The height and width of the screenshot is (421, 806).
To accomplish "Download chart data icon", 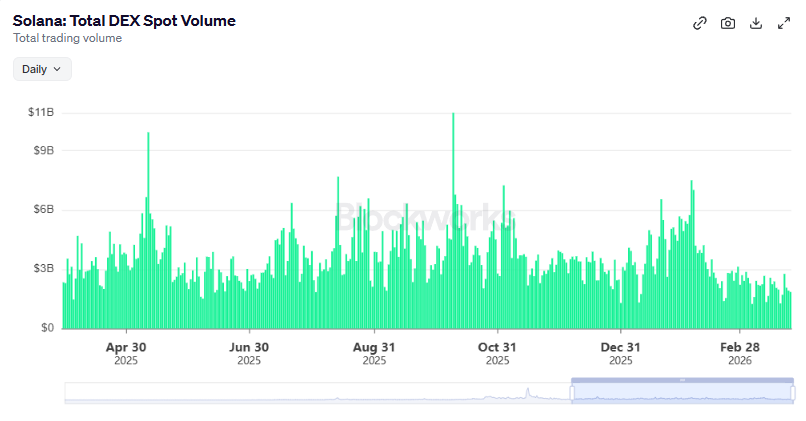I will 756,23.
